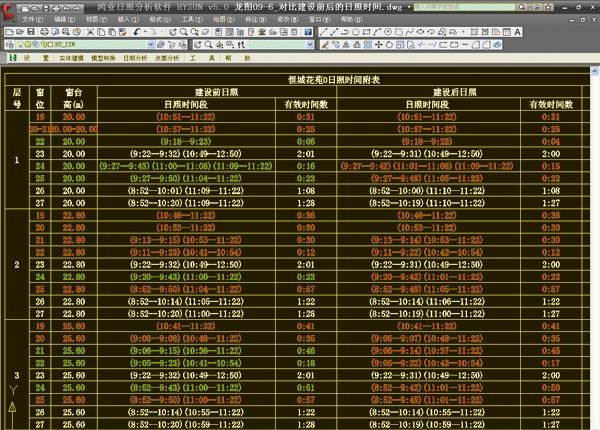Click the search binoculars icon in title bar
The height and width of the screenshot is (430, 600).
[522, 7]
